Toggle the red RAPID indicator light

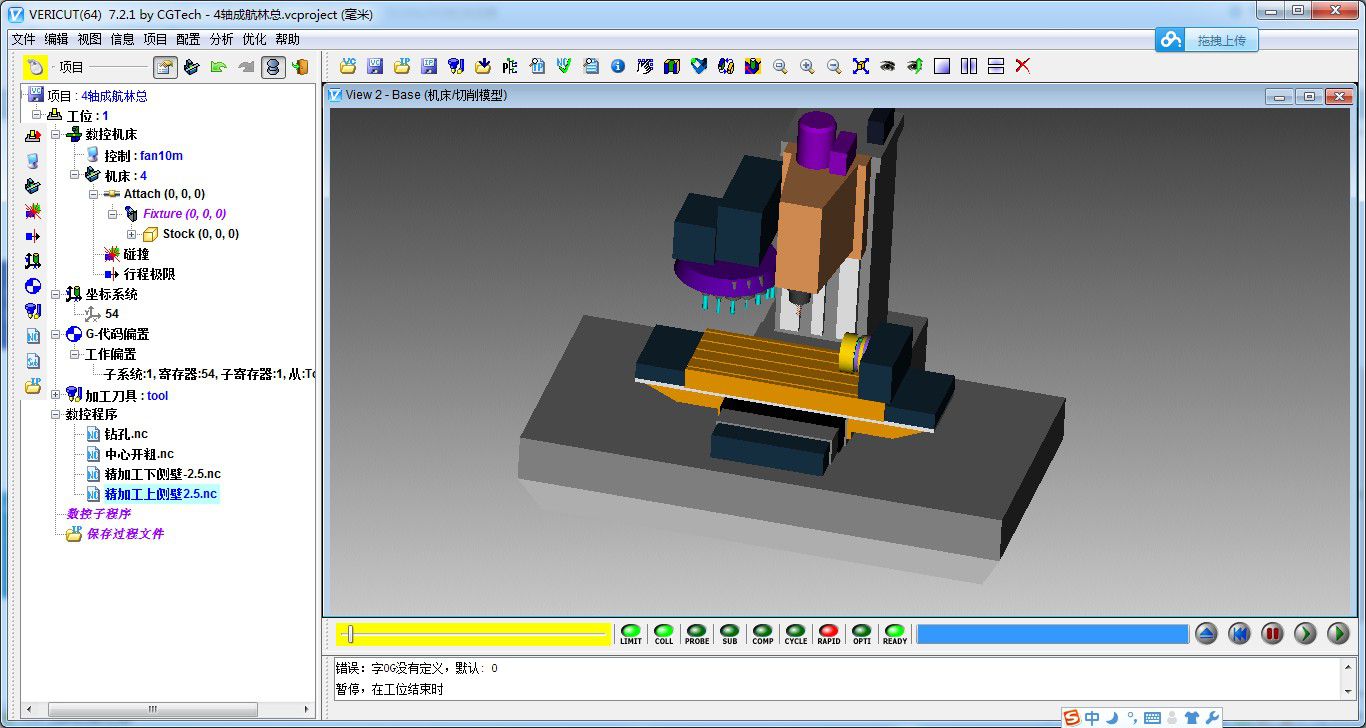(x=829, y=634)
